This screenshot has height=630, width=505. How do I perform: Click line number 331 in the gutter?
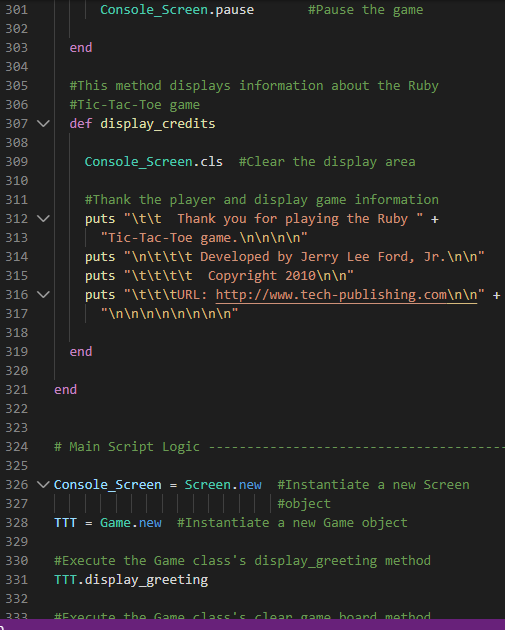tap(16, 580)
